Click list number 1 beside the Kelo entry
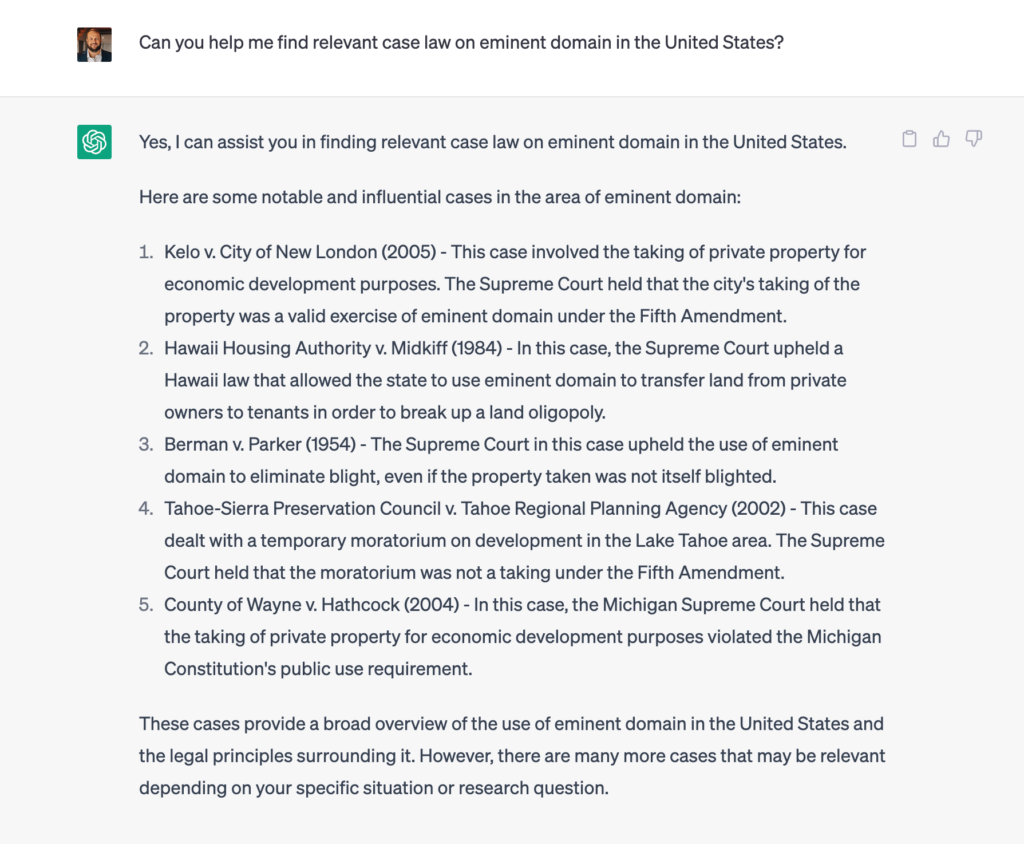The width and height of the screenshot is (1024, 844). (146, 252)
